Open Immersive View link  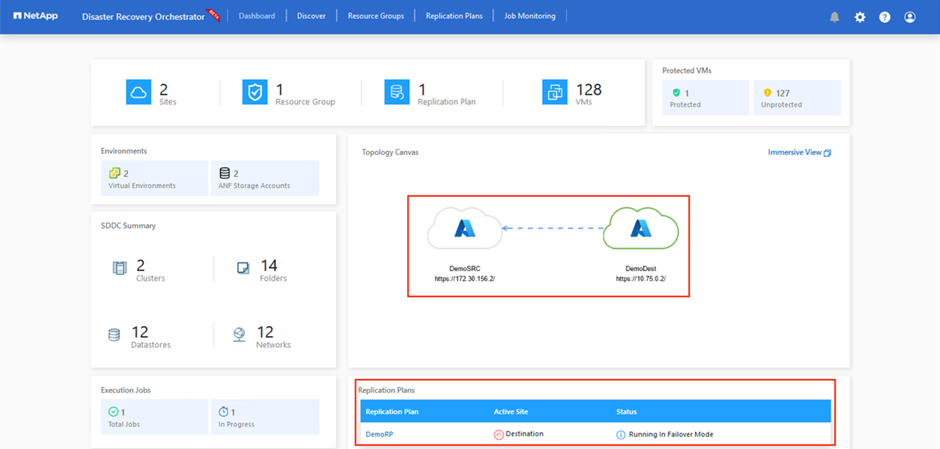pos(799,152)
